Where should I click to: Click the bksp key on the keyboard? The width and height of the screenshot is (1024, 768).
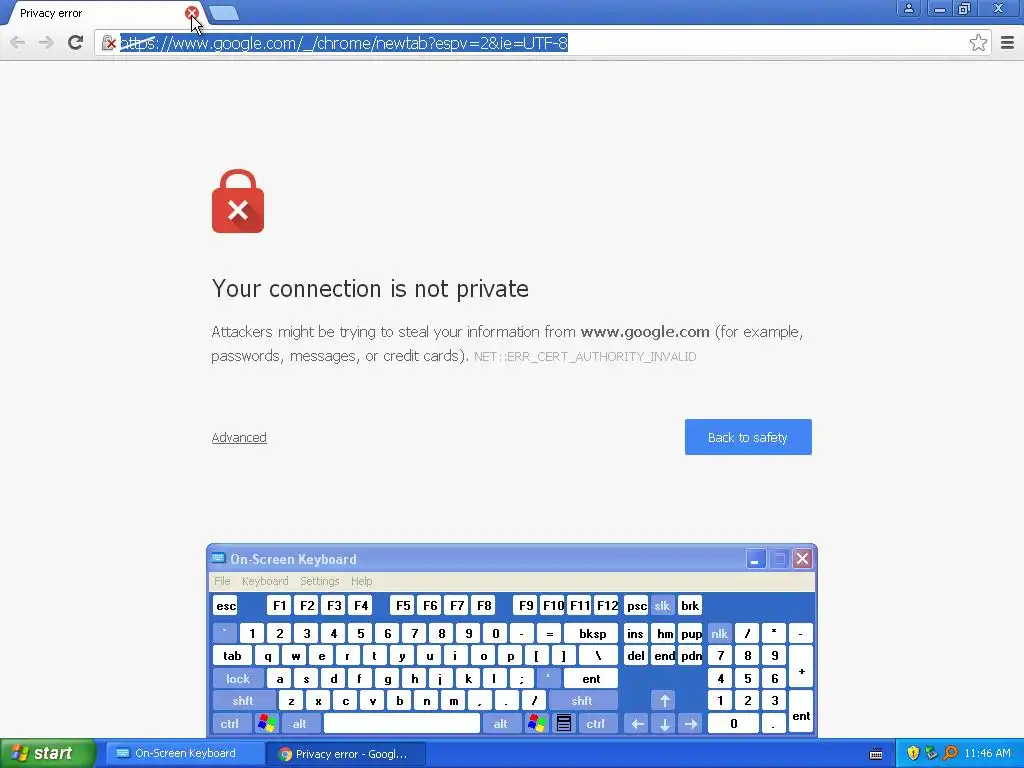point(592,633)
